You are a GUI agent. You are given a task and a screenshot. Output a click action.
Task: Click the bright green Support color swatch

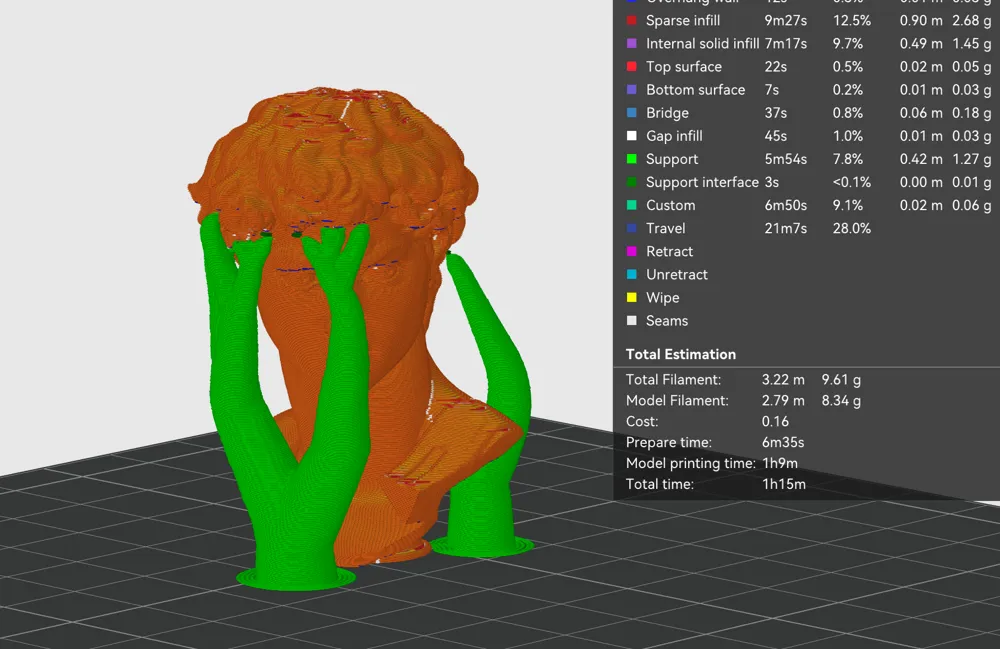pos(631,159)
